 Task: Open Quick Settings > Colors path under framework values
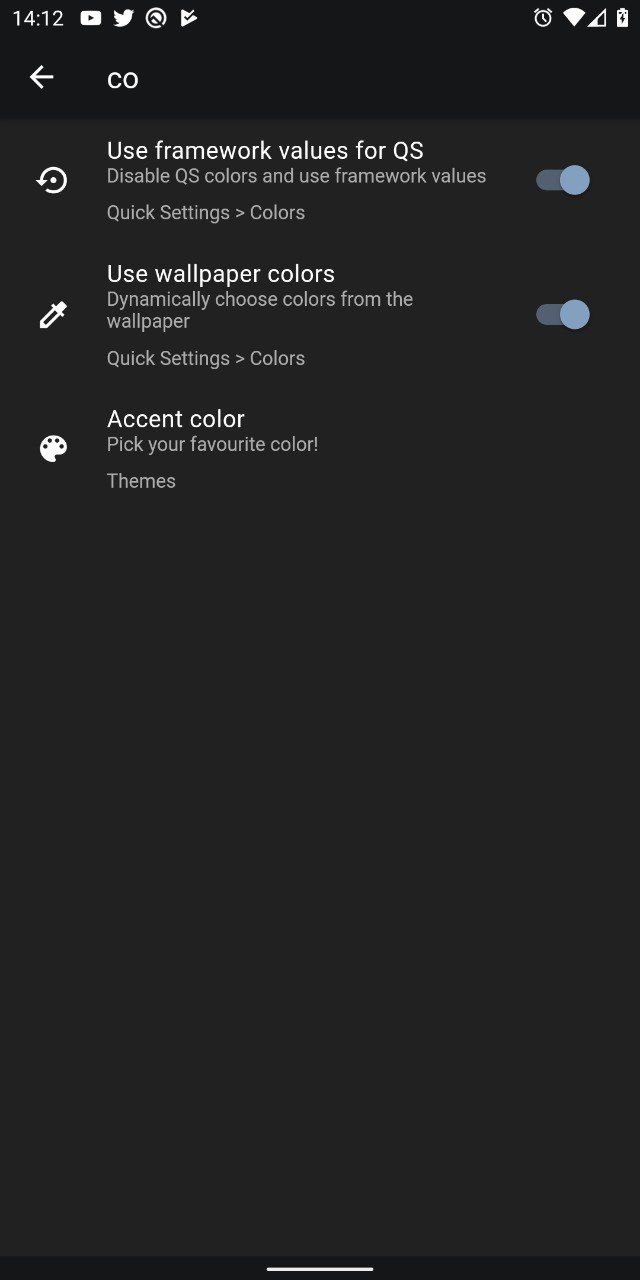pyautogui.click(x=206, y=212)
